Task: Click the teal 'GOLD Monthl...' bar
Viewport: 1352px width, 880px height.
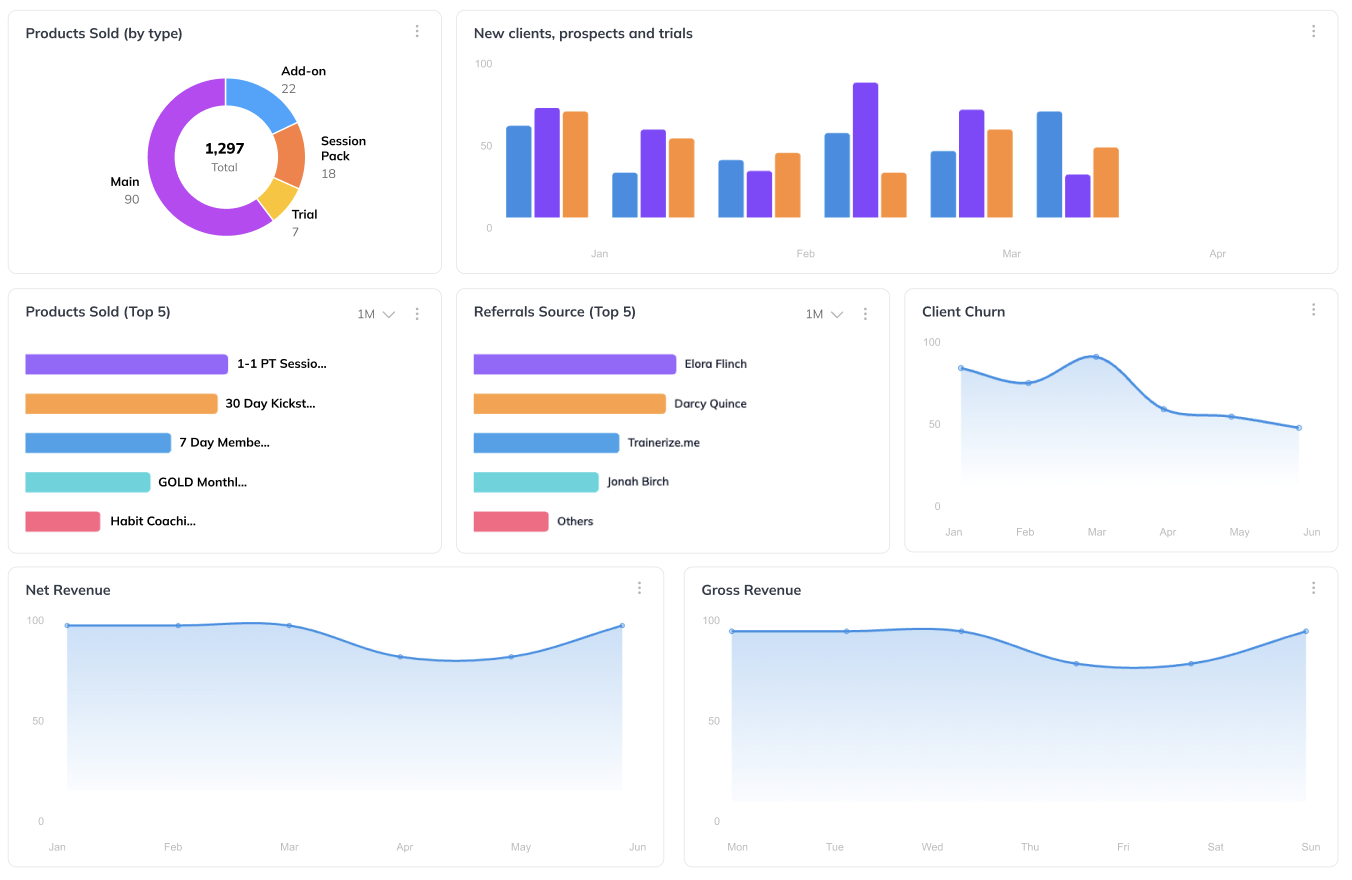Action: [x=88, y=482]
